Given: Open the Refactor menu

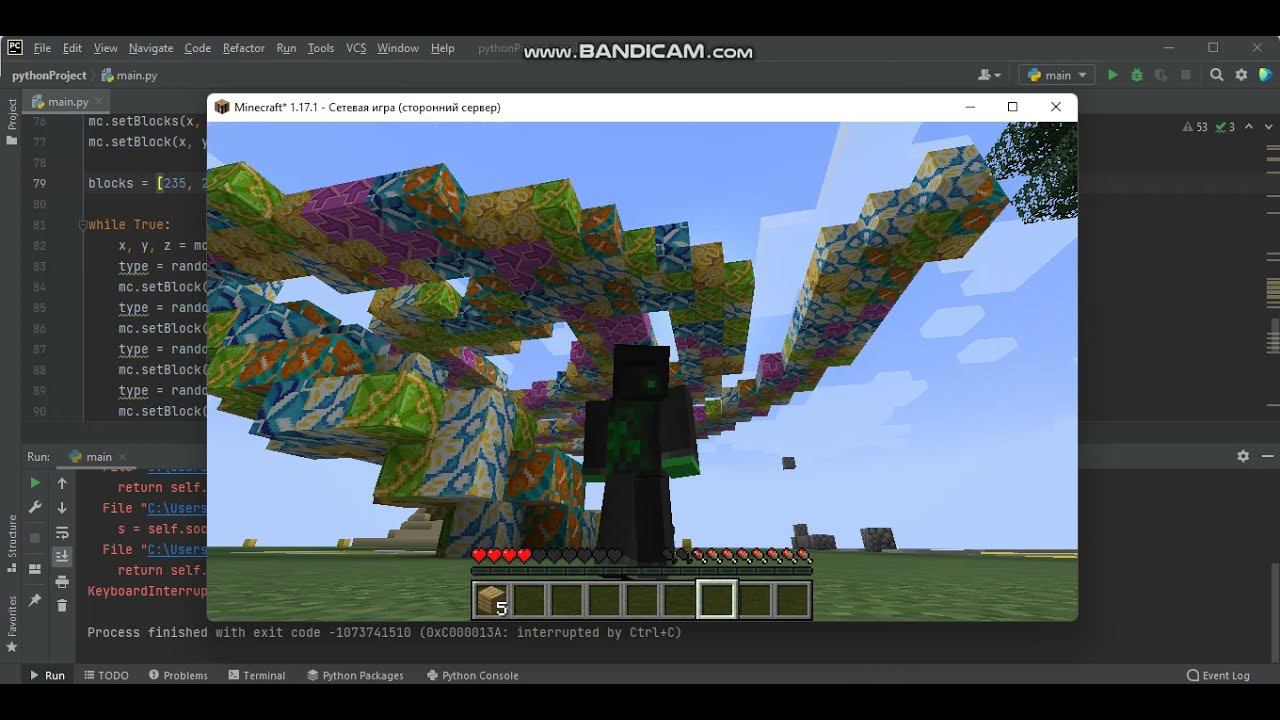Looking at the screenshot, I should pyautogui.click(x=243, y=48).
